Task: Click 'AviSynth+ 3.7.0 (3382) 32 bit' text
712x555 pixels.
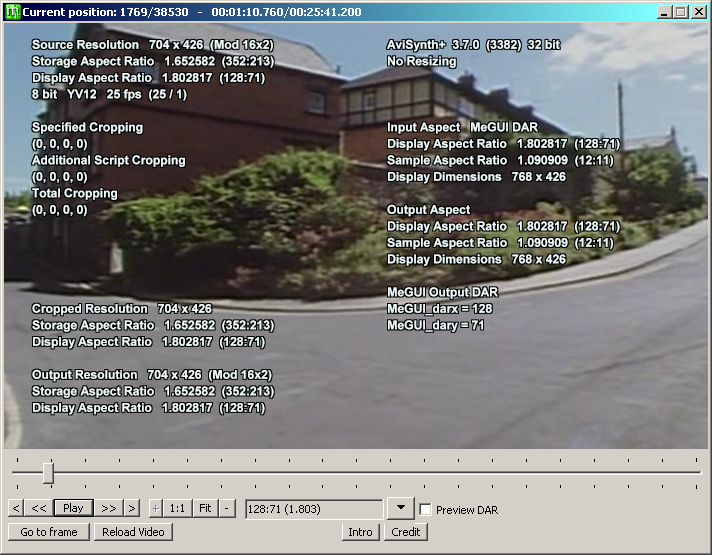Action: point(474,45)
